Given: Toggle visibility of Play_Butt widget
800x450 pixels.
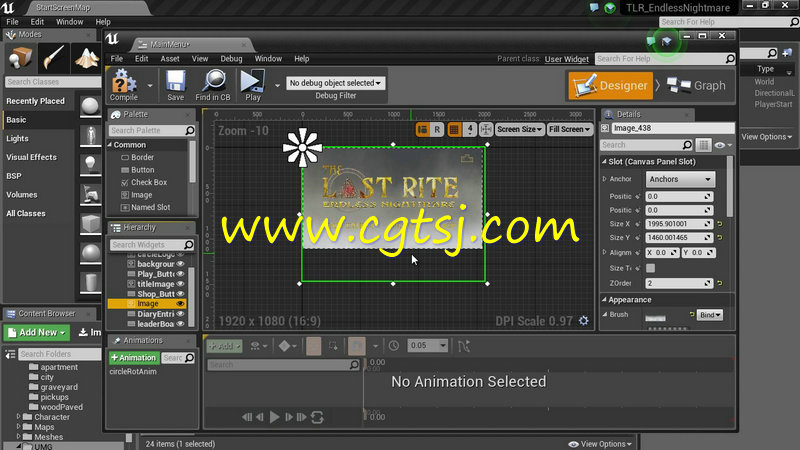Looking at the screenshot, I should [x=180, y=274].
